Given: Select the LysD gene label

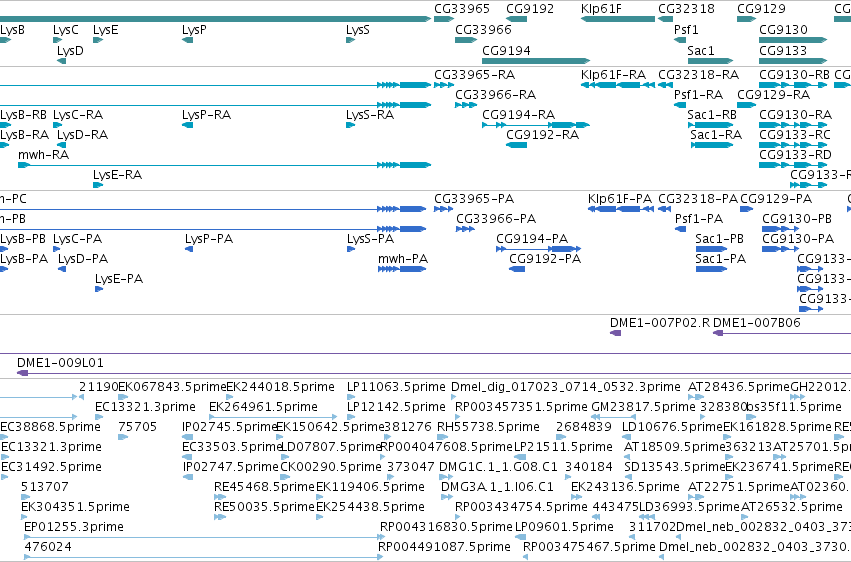Looking at the screenshot, I should [x=70, y=51].
